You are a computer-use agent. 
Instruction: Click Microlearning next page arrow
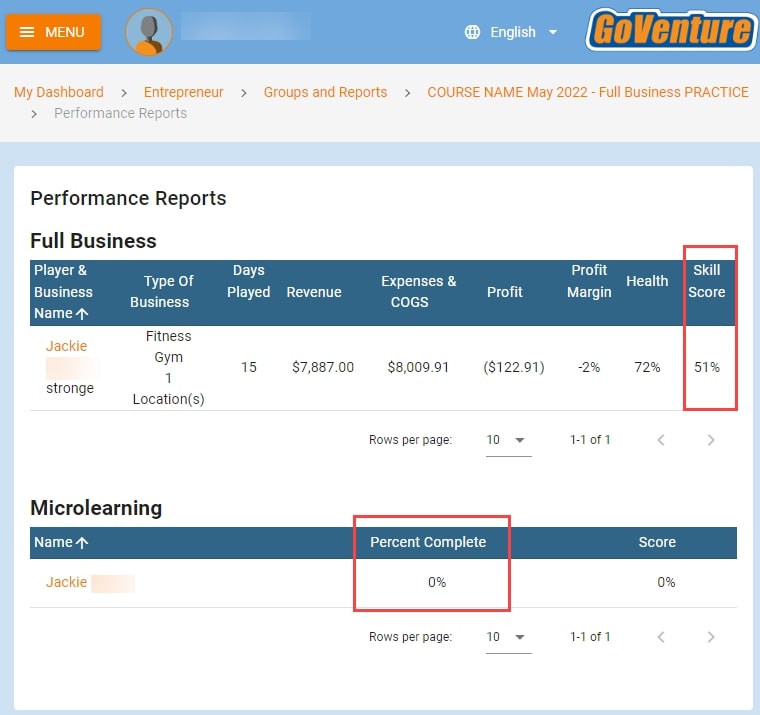pos(711,637)
